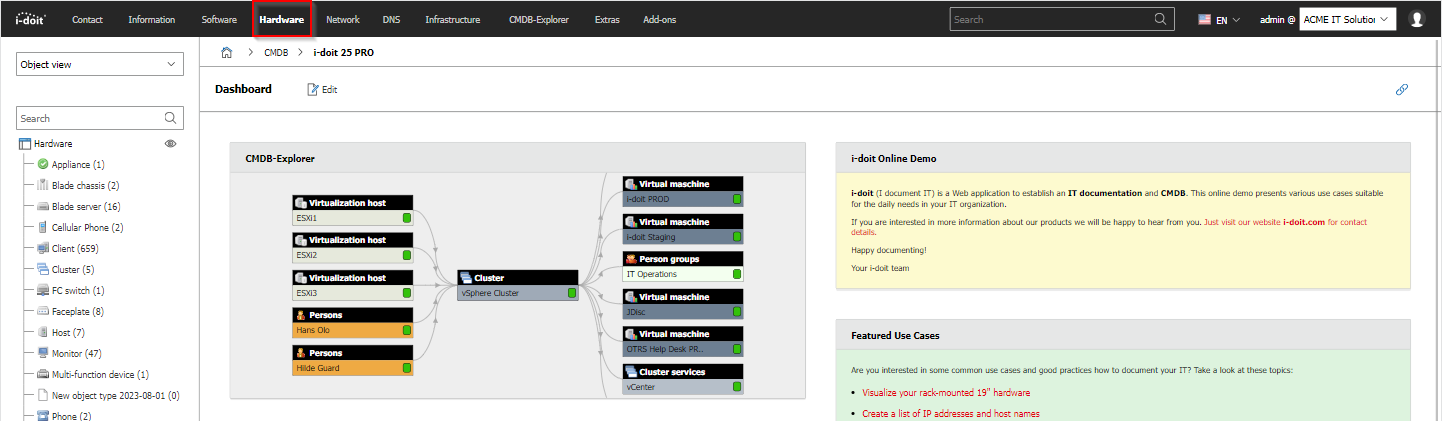Click the IT Operations person groups icon
The height and width of the screenshot is (421, 1442).
[x=631, y=259]
